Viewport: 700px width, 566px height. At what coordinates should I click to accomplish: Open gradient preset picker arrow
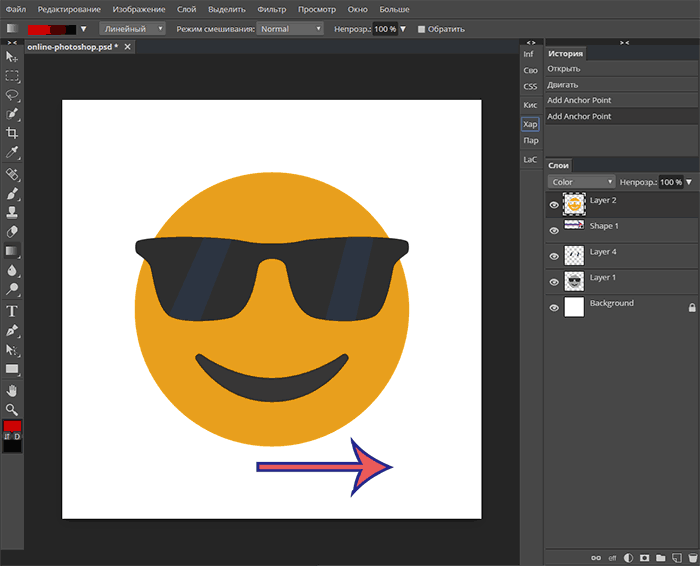point(83,29)
